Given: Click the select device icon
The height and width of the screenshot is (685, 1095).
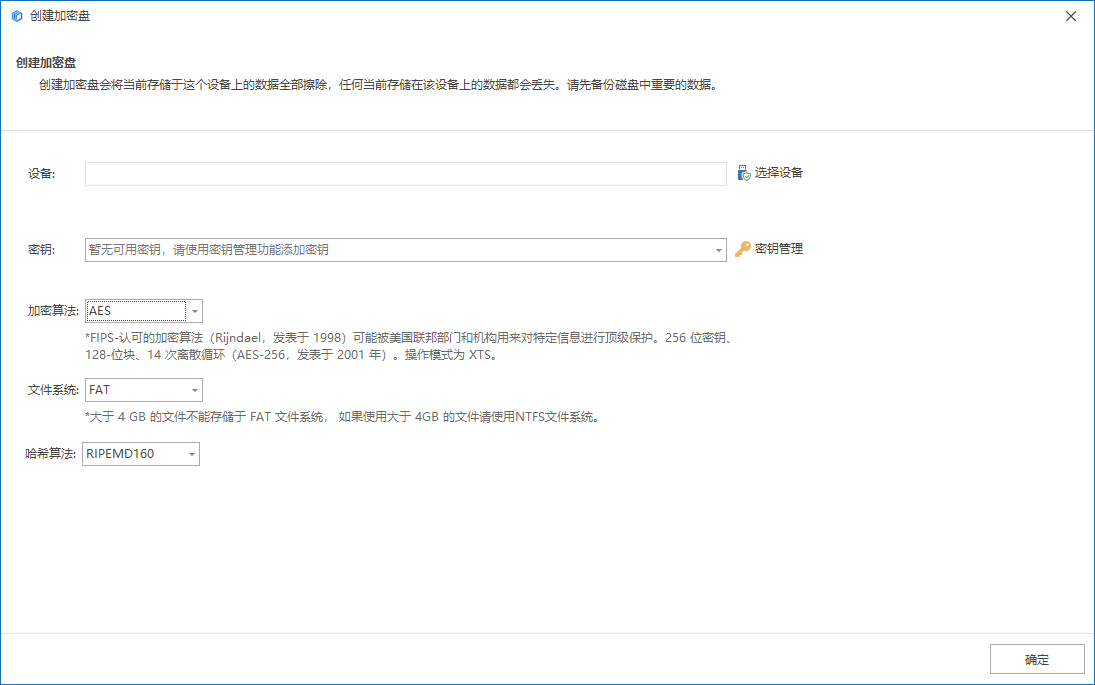Looking at the screenshot, I should click(743, 173).
